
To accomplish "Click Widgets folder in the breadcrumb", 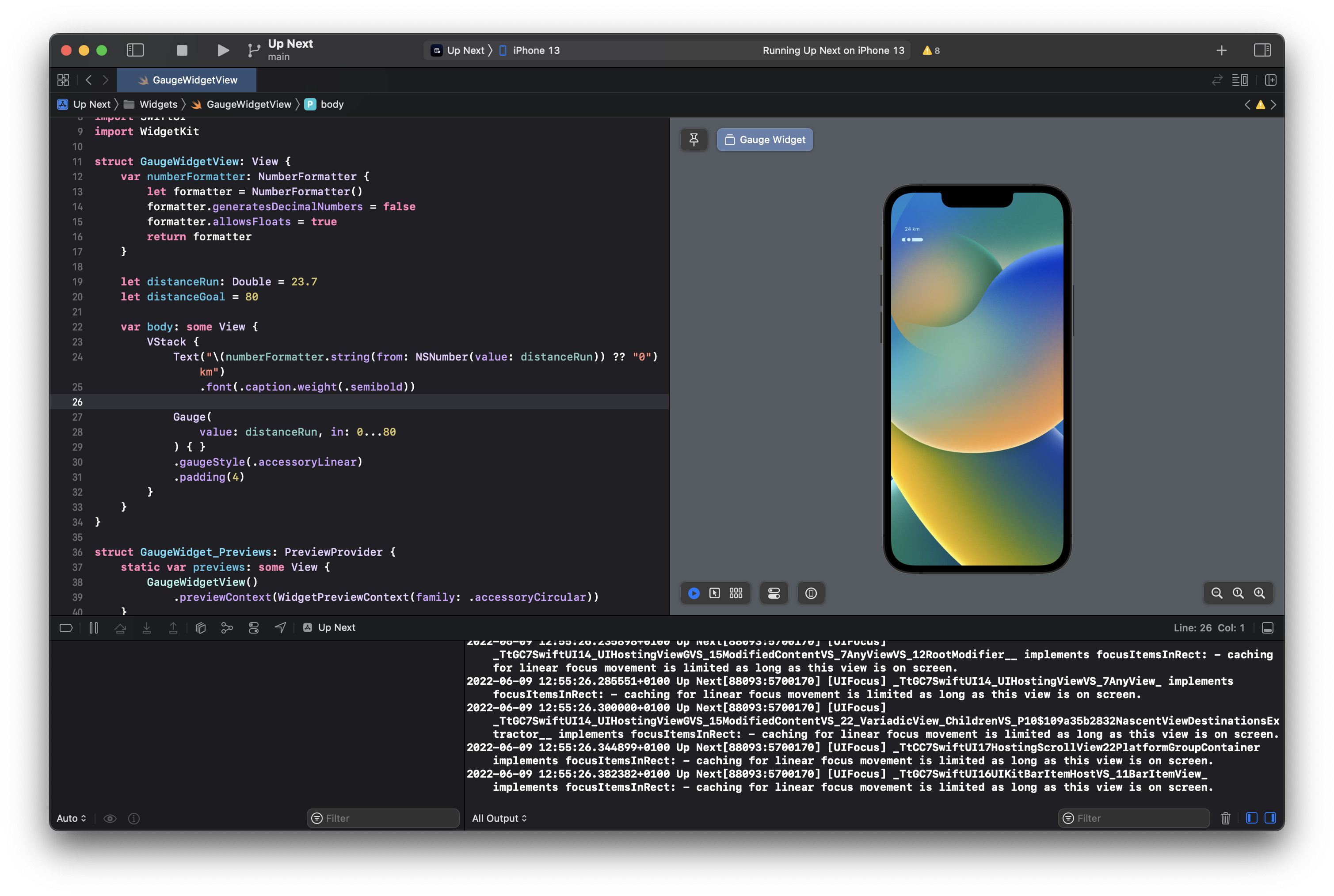I will 158,105.
